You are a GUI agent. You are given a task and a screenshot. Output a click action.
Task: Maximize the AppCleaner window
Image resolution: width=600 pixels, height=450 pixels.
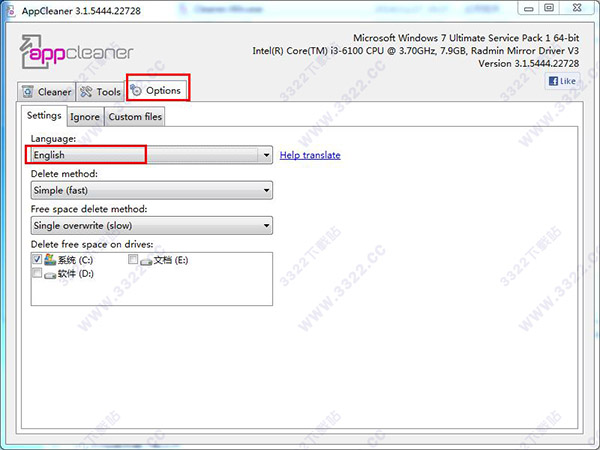tap(549, 8)
